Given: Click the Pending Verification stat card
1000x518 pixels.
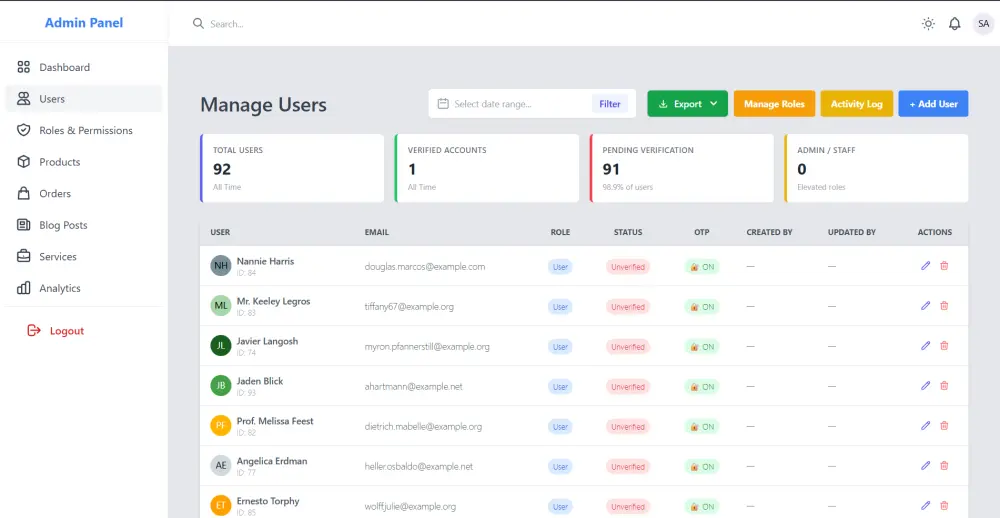Looking at the screenshot, I should (682, 168).
